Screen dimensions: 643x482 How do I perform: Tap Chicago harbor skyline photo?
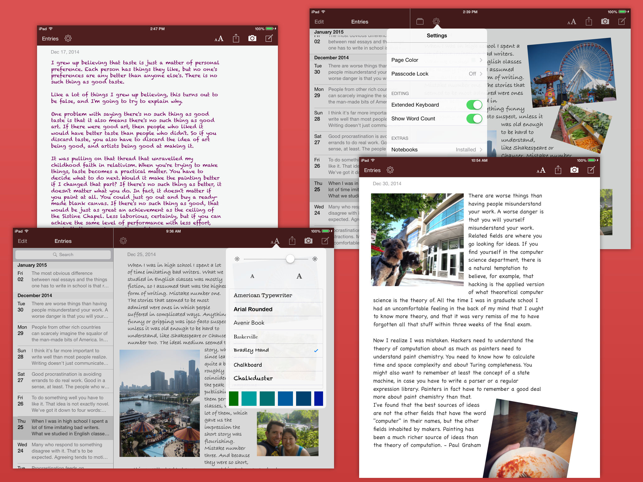pos(160,403)
